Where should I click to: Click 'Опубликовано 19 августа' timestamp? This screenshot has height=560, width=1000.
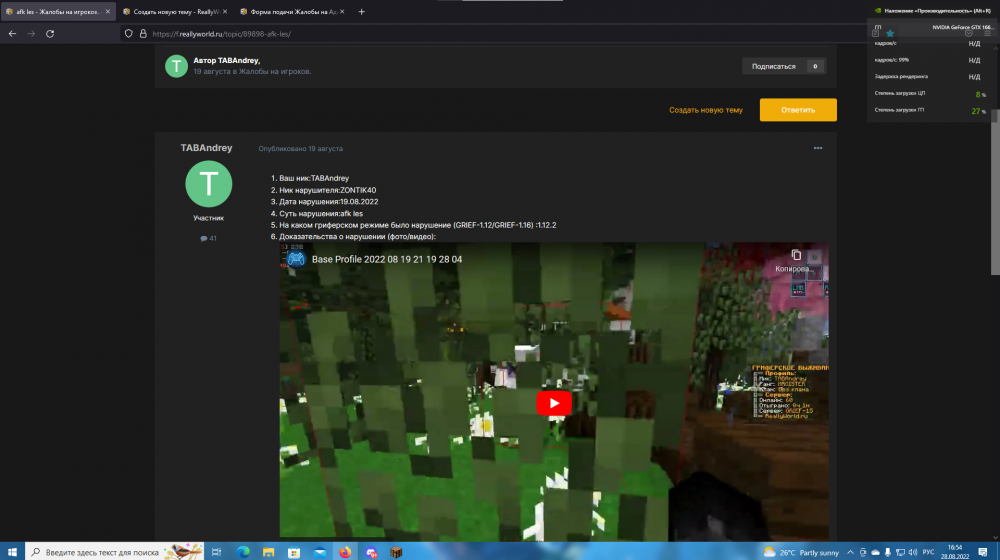coord(300,149)
